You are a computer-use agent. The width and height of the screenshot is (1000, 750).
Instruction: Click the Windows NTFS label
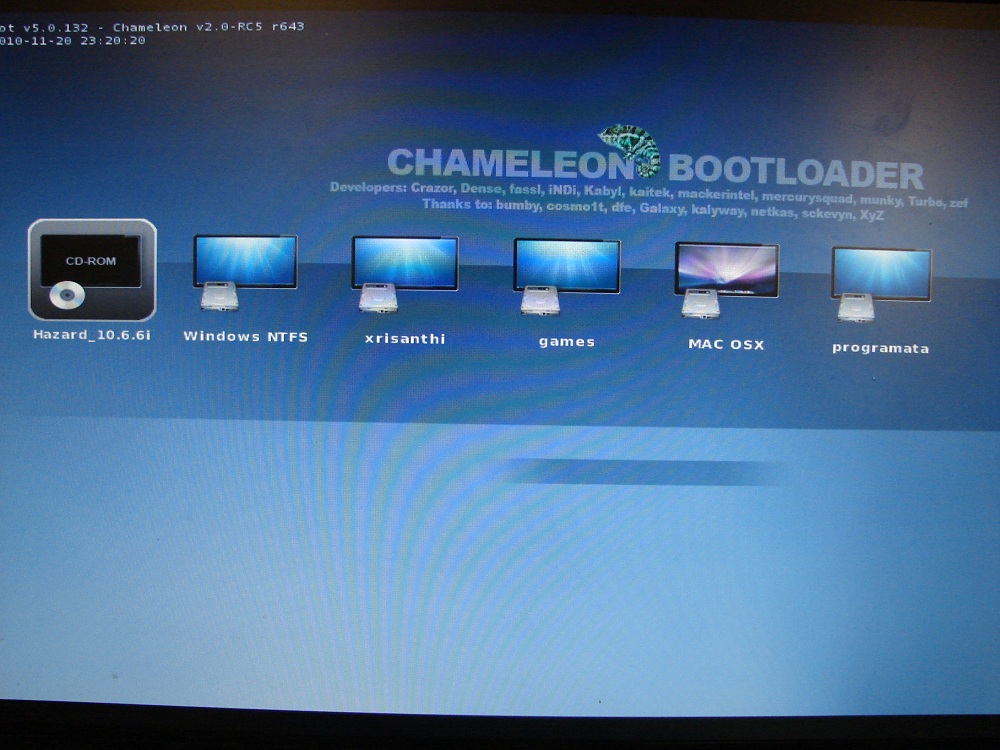coord(246,337)
